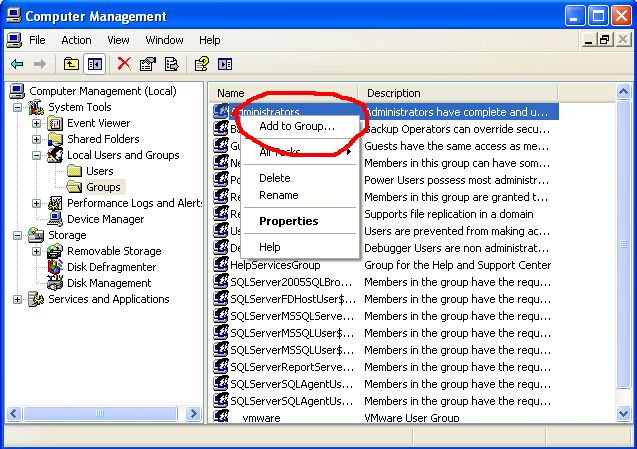Open the Action menu

76,40
